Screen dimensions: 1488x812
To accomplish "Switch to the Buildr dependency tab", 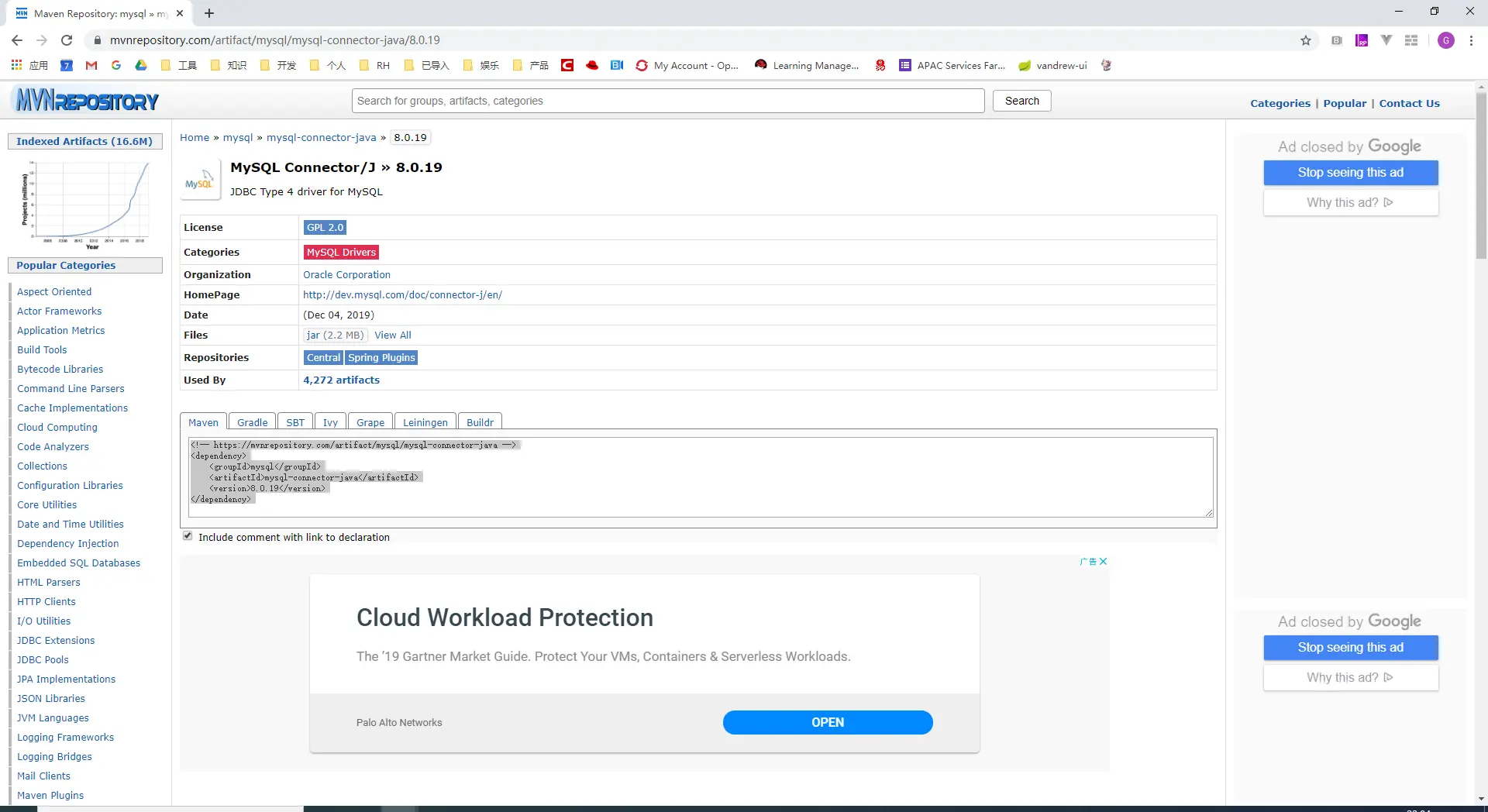I will coord(480,422).
